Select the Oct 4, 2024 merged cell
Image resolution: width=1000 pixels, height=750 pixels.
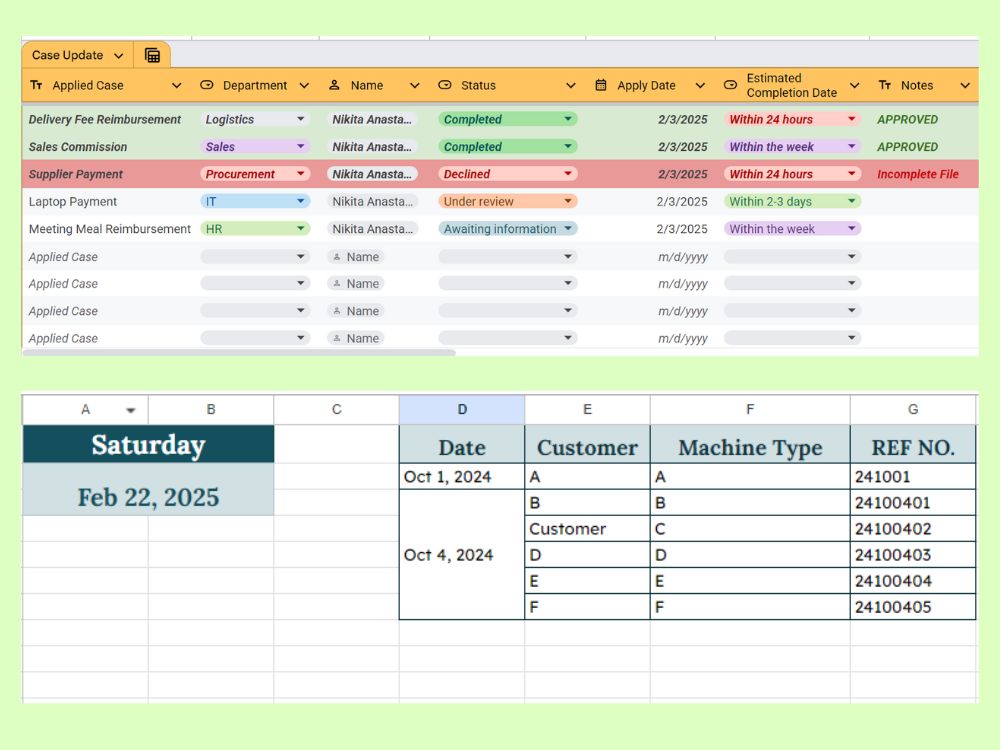click(x=462, y=555)
